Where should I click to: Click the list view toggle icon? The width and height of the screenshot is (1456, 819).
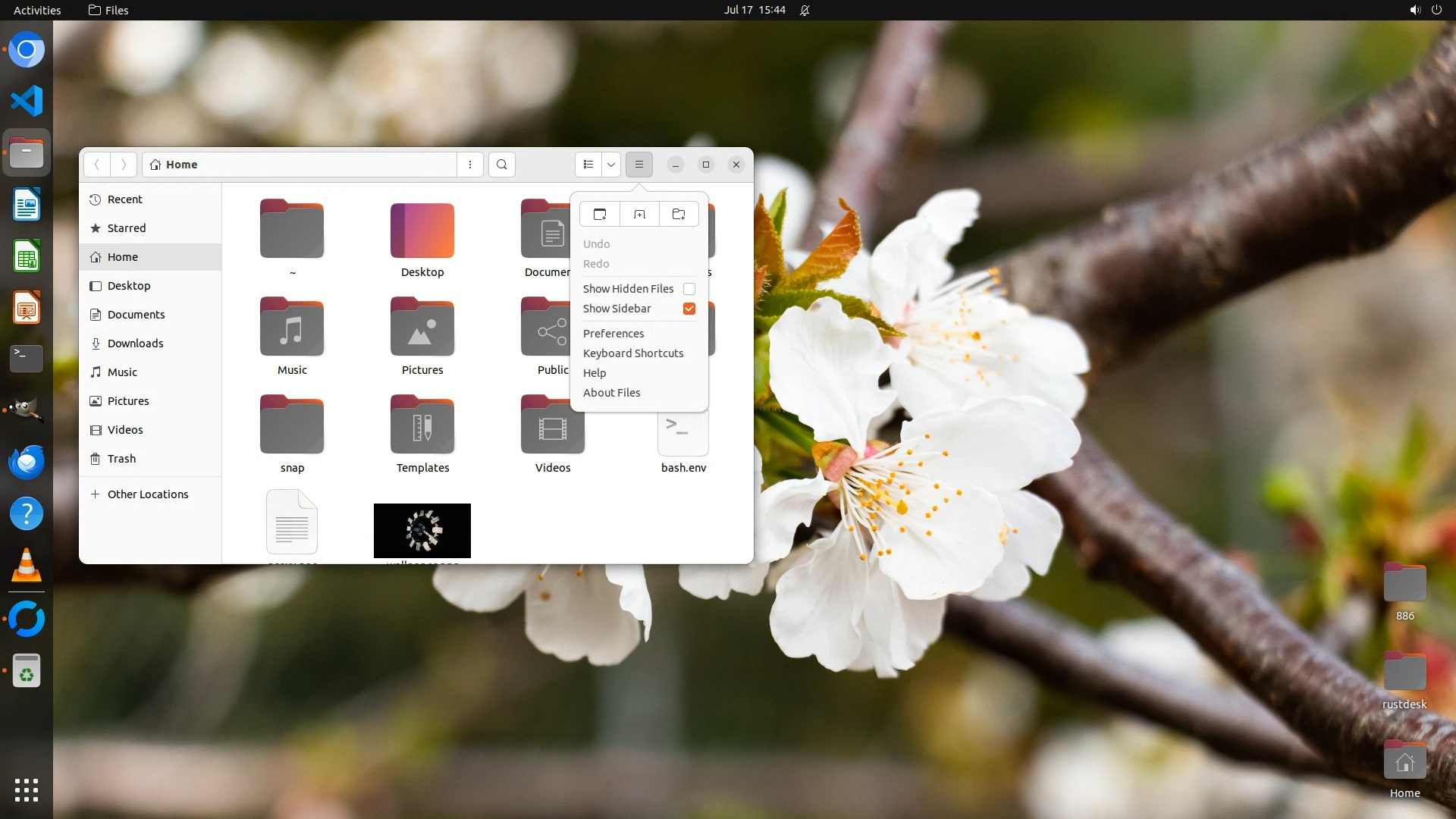pyautogui.click(x=588, y=165)
